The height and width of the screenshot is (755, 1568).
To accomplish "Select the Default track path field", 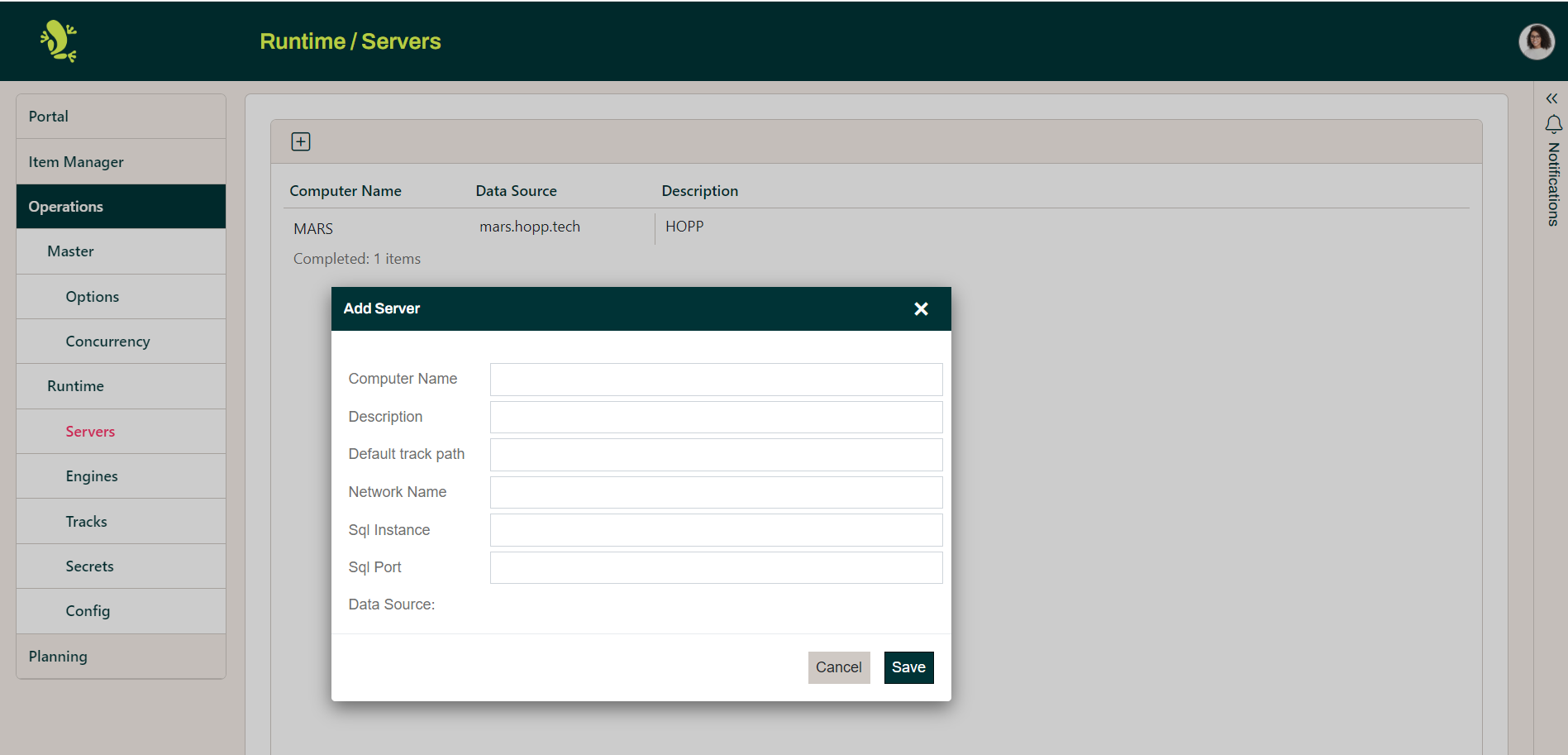I will coord(716,455).
